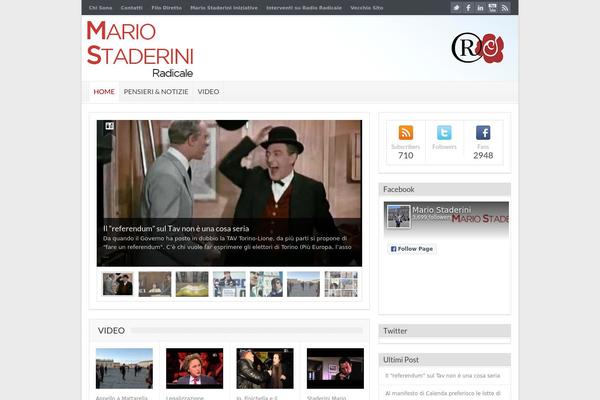The image size is (600, 400).
Task: Open Interventi su Radio Radicale link
Action: pyautogui.click(x=304, y=8)
